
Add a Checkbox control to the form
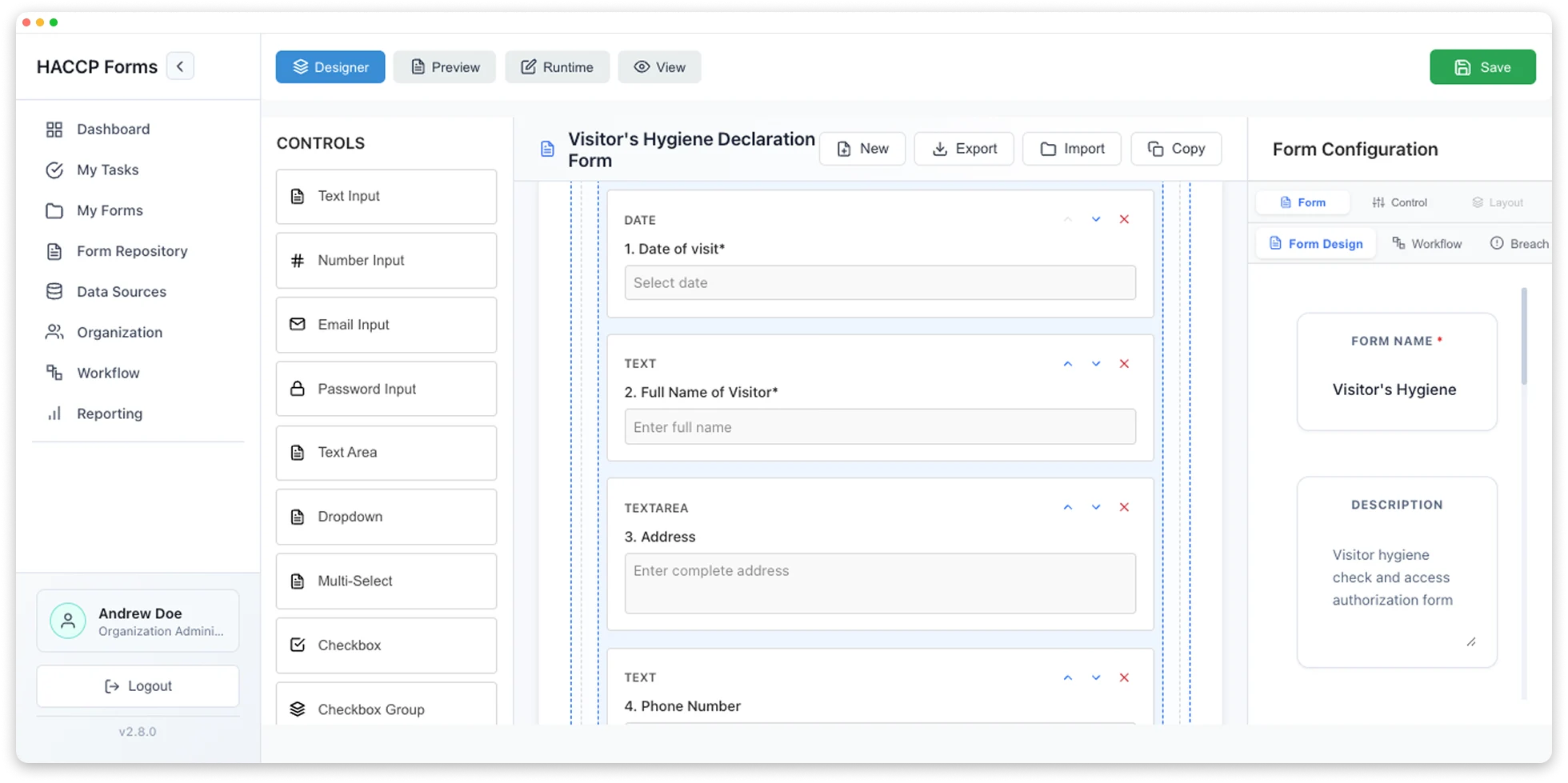click(386, 645)
